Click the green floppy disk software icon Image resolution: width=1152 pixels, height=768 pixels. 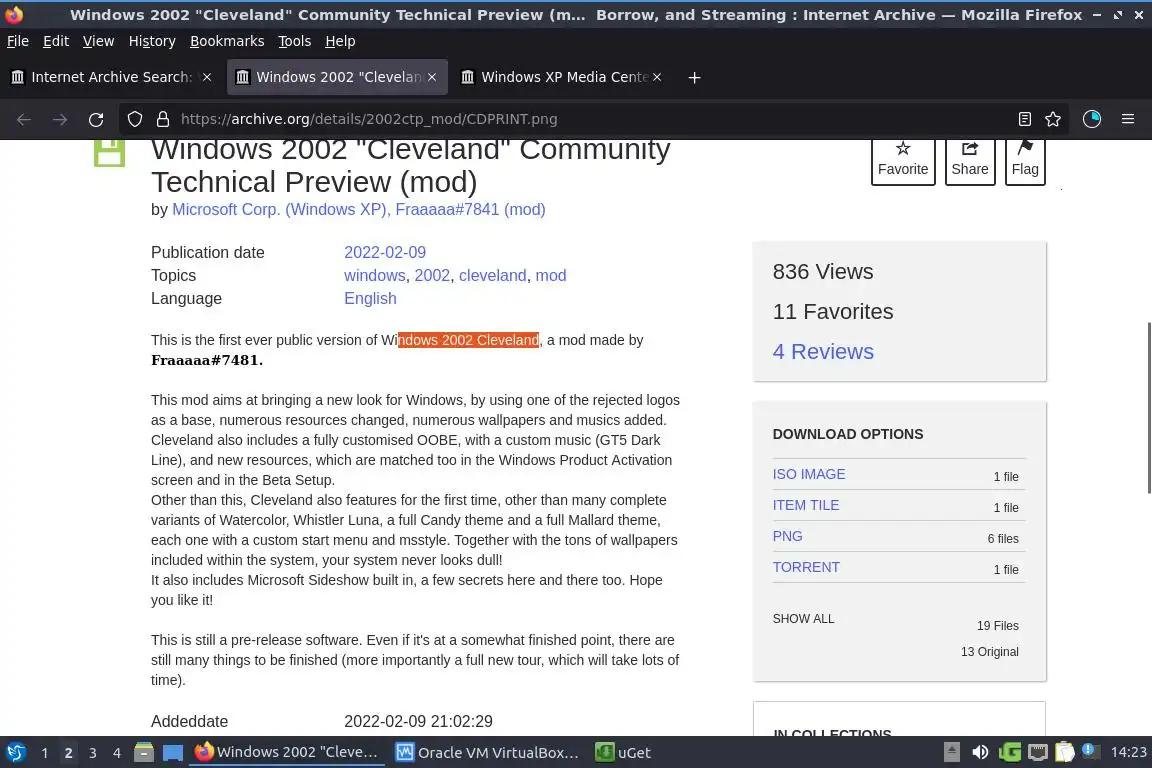tap(109, 154)
